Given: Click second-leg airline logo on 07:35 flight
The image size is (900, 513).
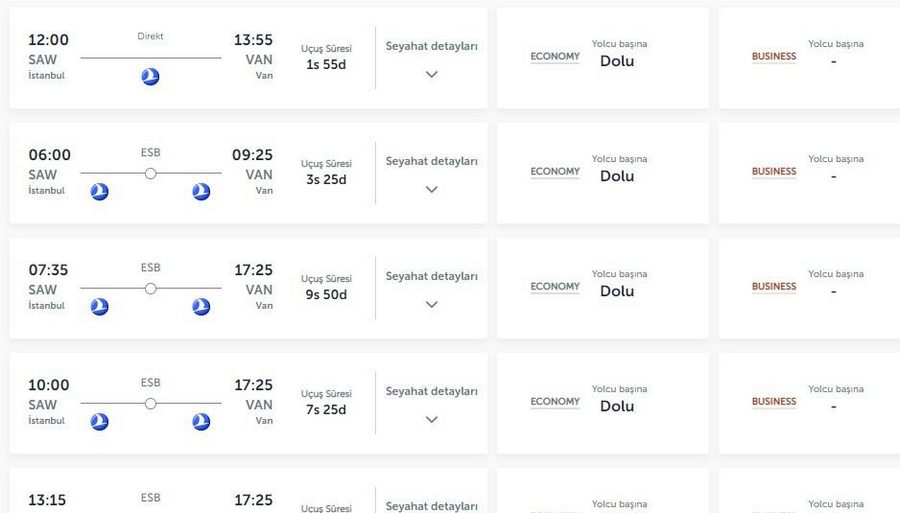Looking at the screenshot, I should pyautogui.click(x=201, y=306).
